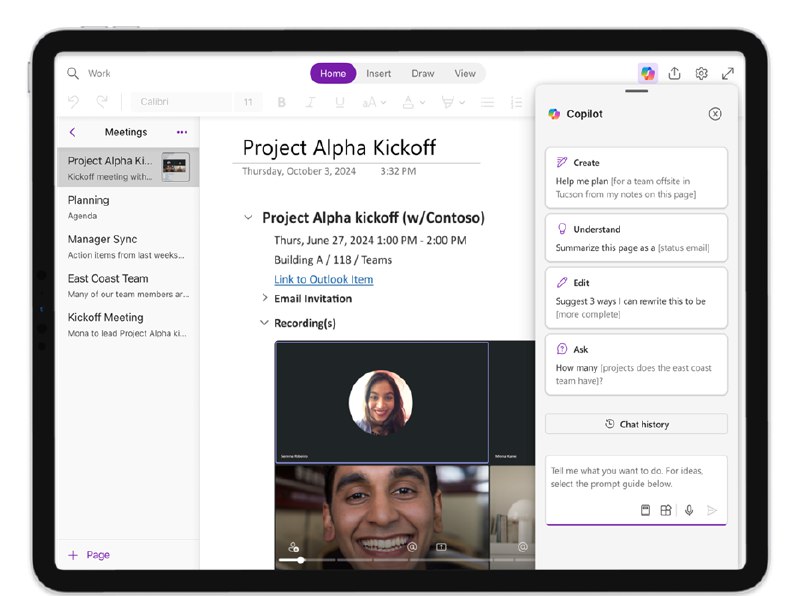Click the numbered list icon
Screen dimensions: 800x596
click(x=516, y=103)
